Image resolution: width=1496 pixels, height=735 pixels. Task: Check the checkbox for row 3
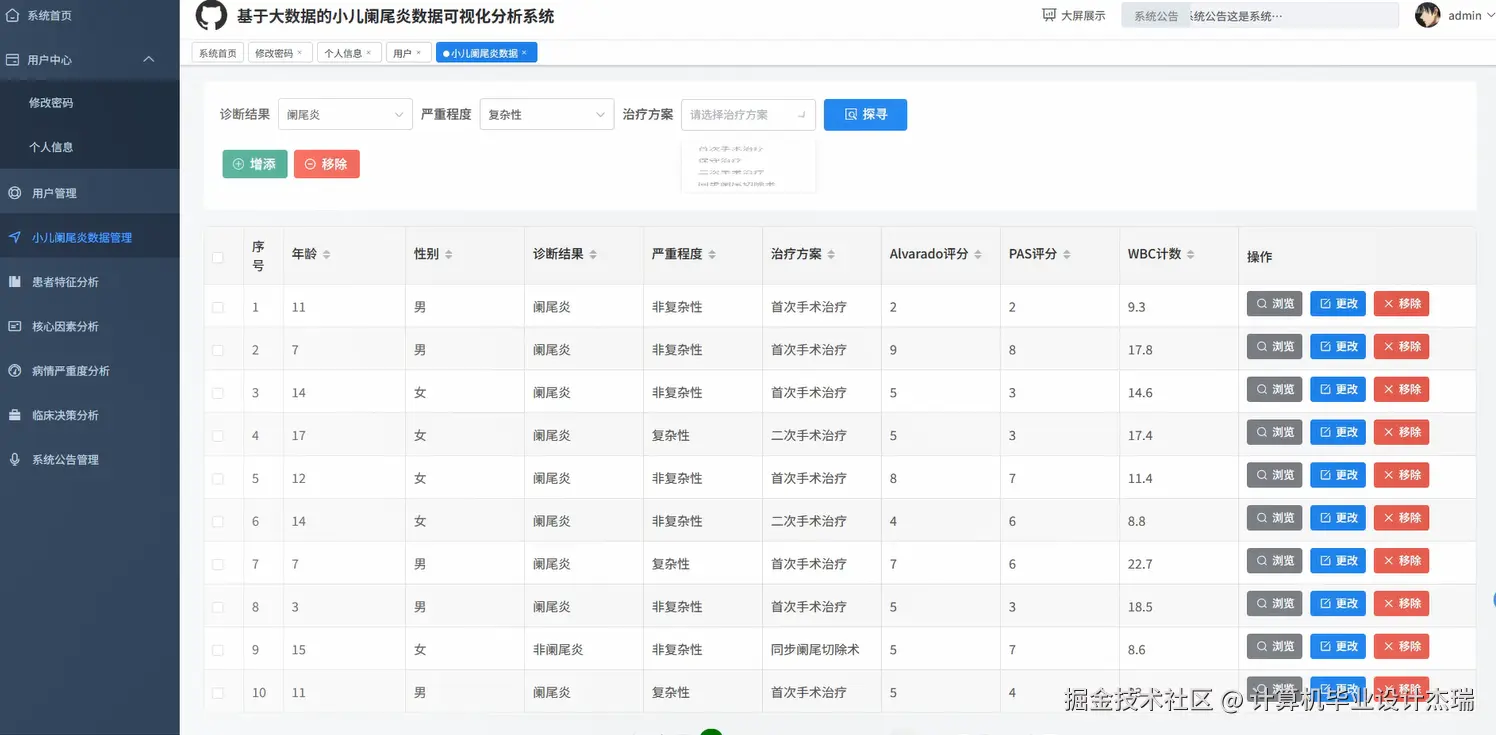tap(218, 393)
